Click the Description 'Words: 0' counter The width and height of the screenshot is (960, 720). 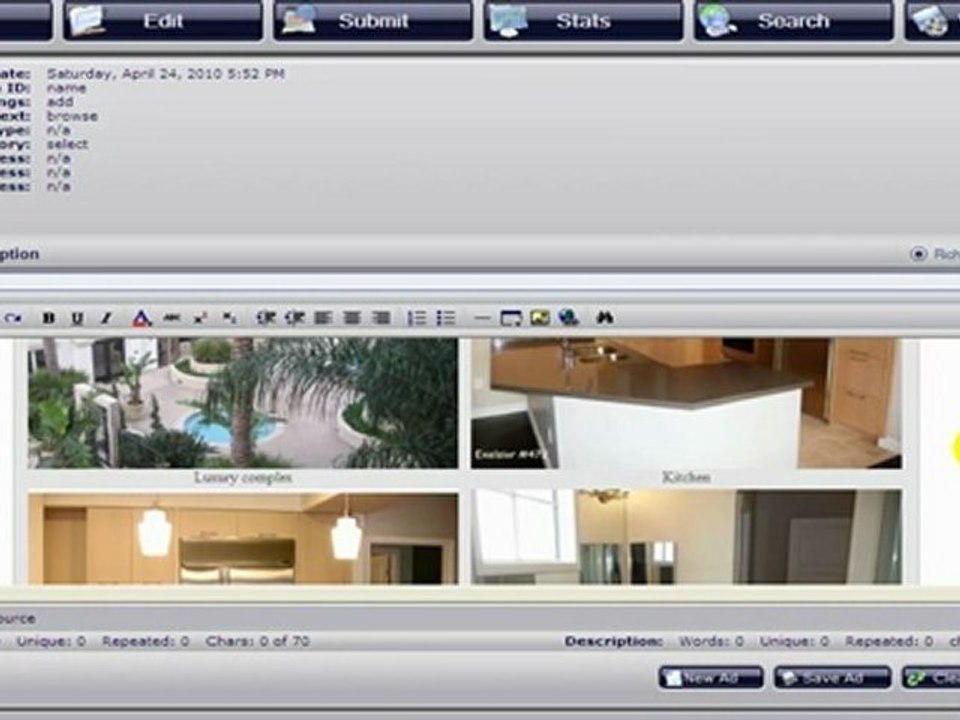point(711,641)
